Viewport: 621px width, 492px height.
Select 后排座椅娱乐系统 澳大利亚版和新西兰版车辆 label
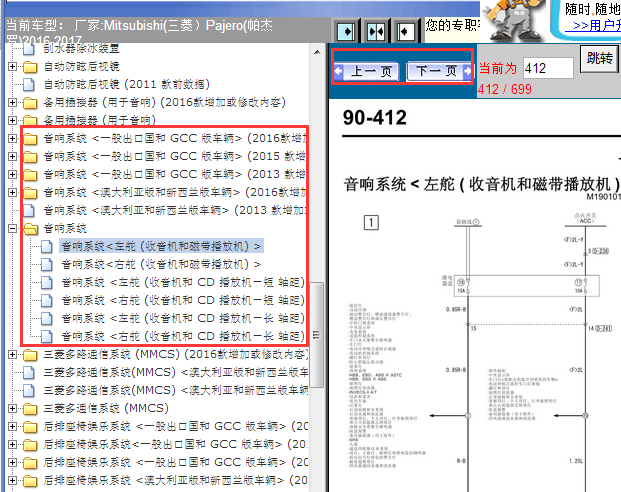pos(176,481)
